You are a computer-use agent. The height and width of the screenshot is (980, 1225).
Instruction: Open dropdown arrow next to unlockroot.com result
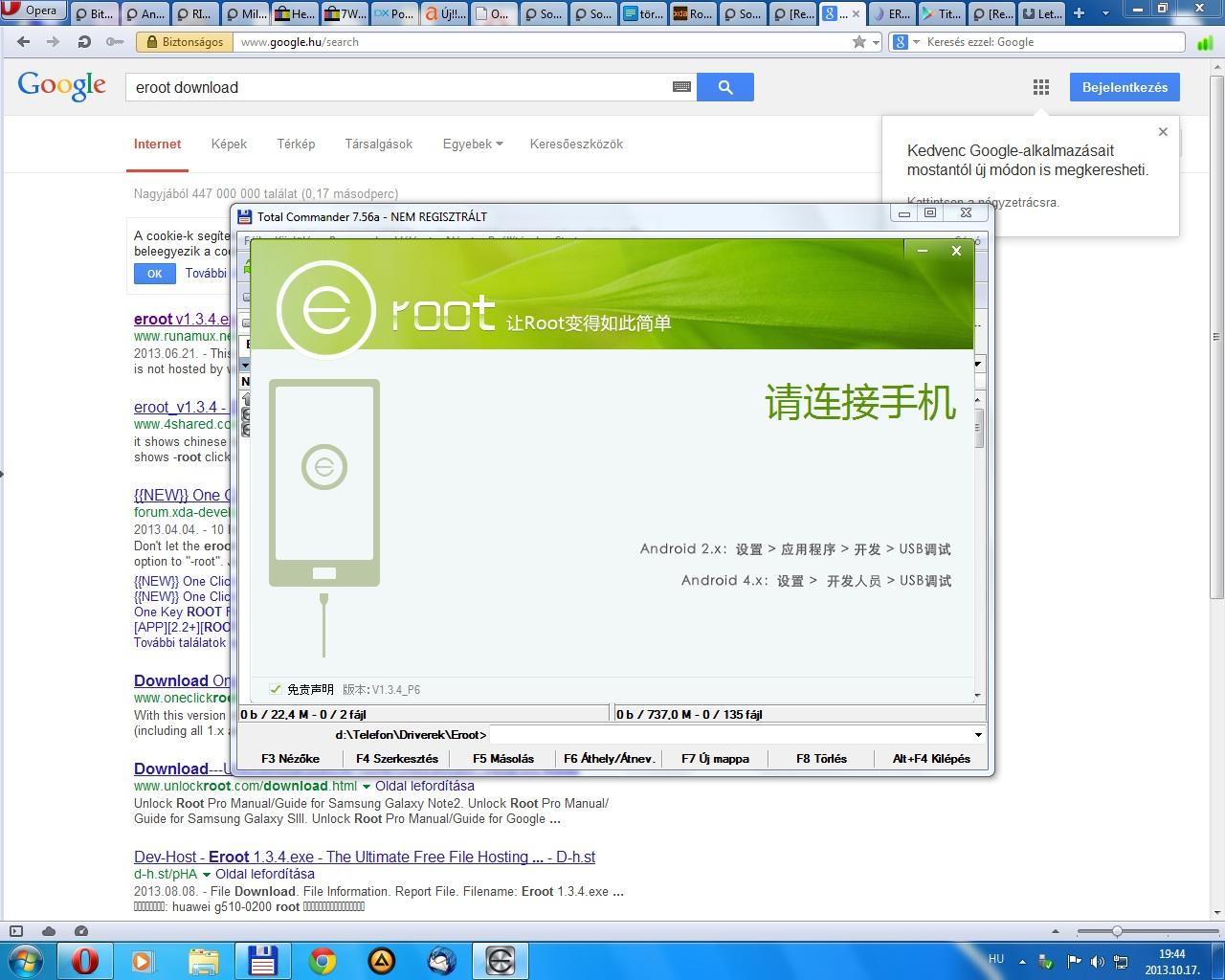click(x=367, y=787)
